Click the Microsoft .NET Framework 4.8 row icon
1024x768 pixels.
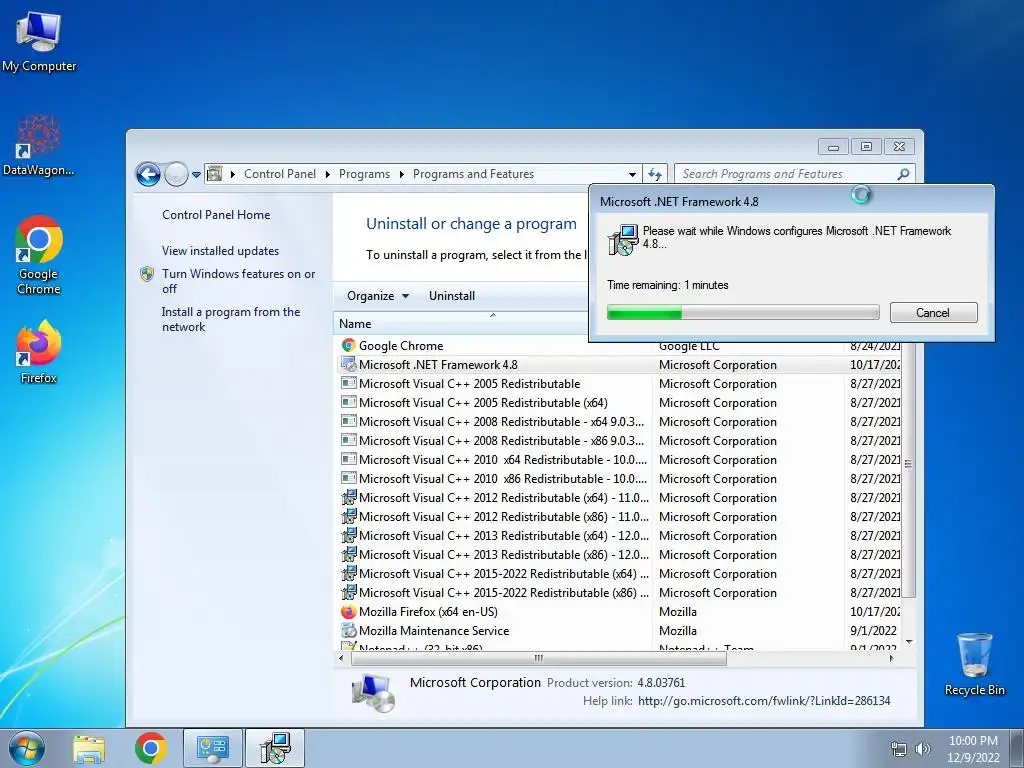pos(349,364)
